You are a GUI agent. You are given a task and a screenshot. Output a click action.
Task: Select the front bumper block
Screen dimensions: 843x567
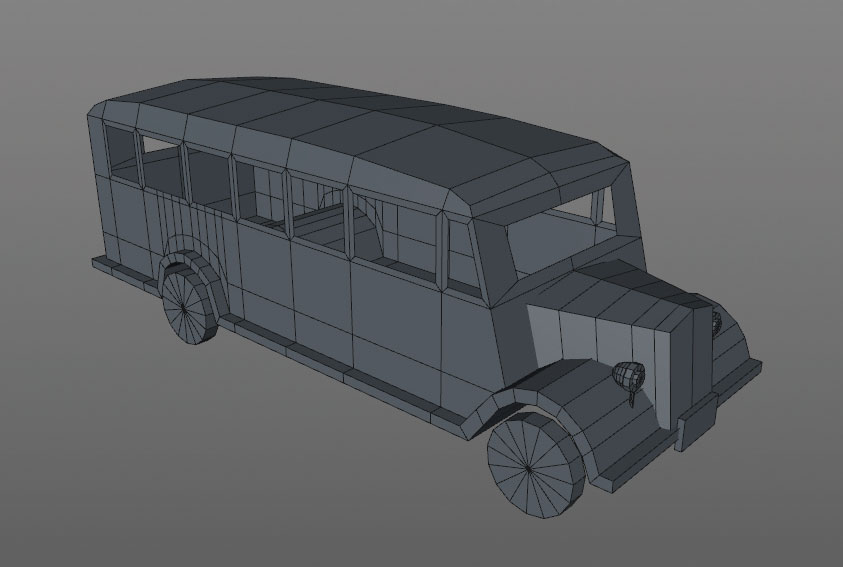[x=696, y=423]
